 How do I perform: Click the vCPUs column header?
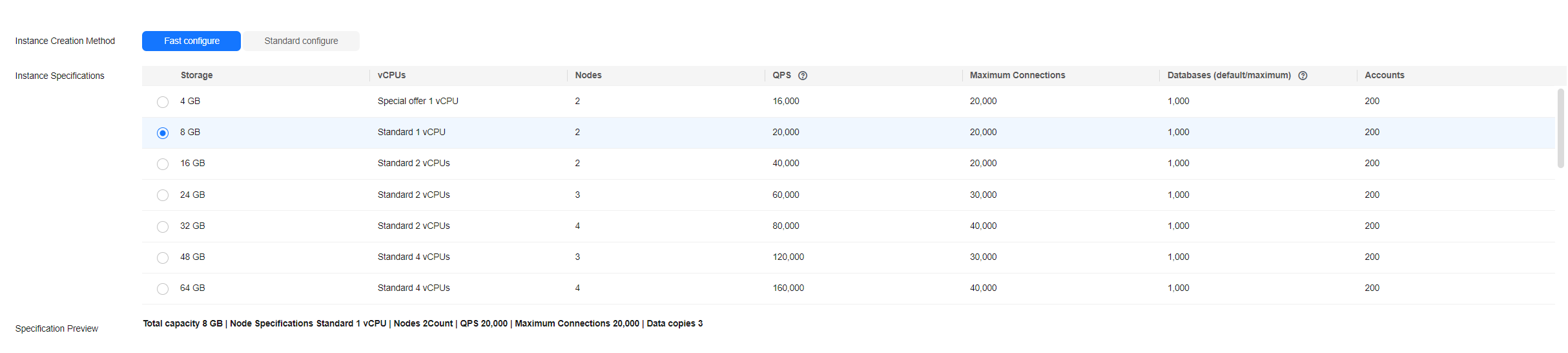(x=391, y=76)
